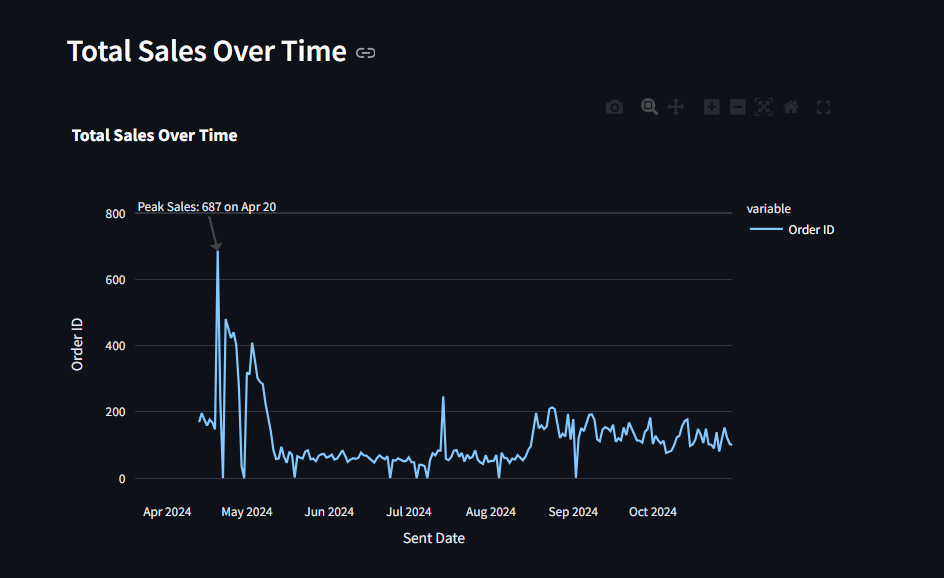Click the Autoscale icon

click(763, 107)
